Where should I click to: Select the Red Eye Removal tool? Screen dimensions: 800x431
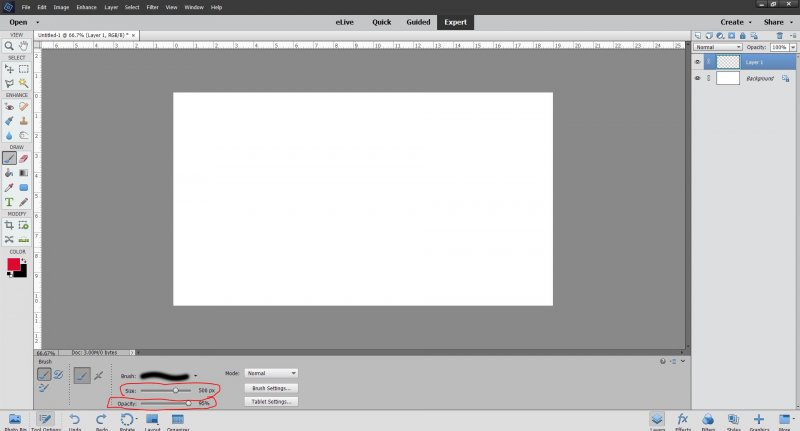tap(9, 107)
